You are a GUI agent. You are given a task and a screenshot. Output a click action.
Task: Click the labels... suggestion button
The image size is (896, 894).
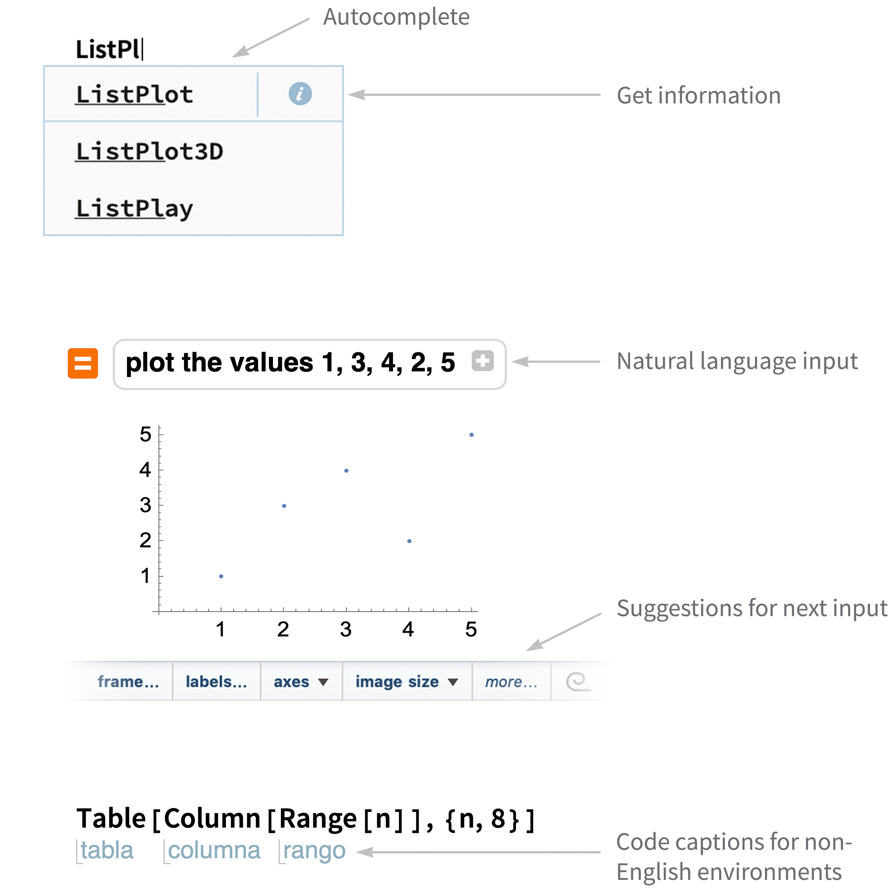(x=217, y=681)
